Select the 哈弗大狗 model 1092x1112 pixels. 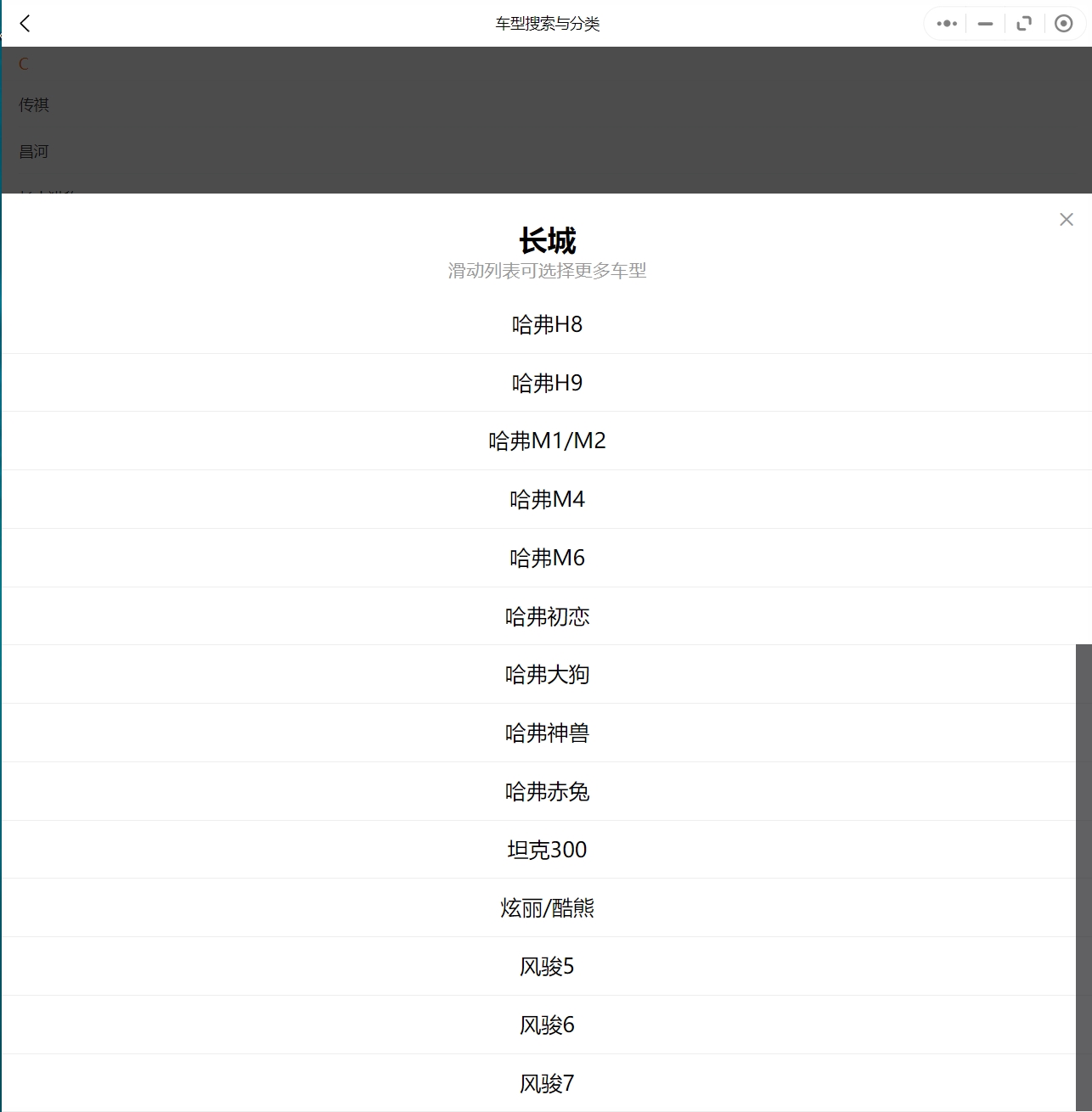[x=547, y=674]
